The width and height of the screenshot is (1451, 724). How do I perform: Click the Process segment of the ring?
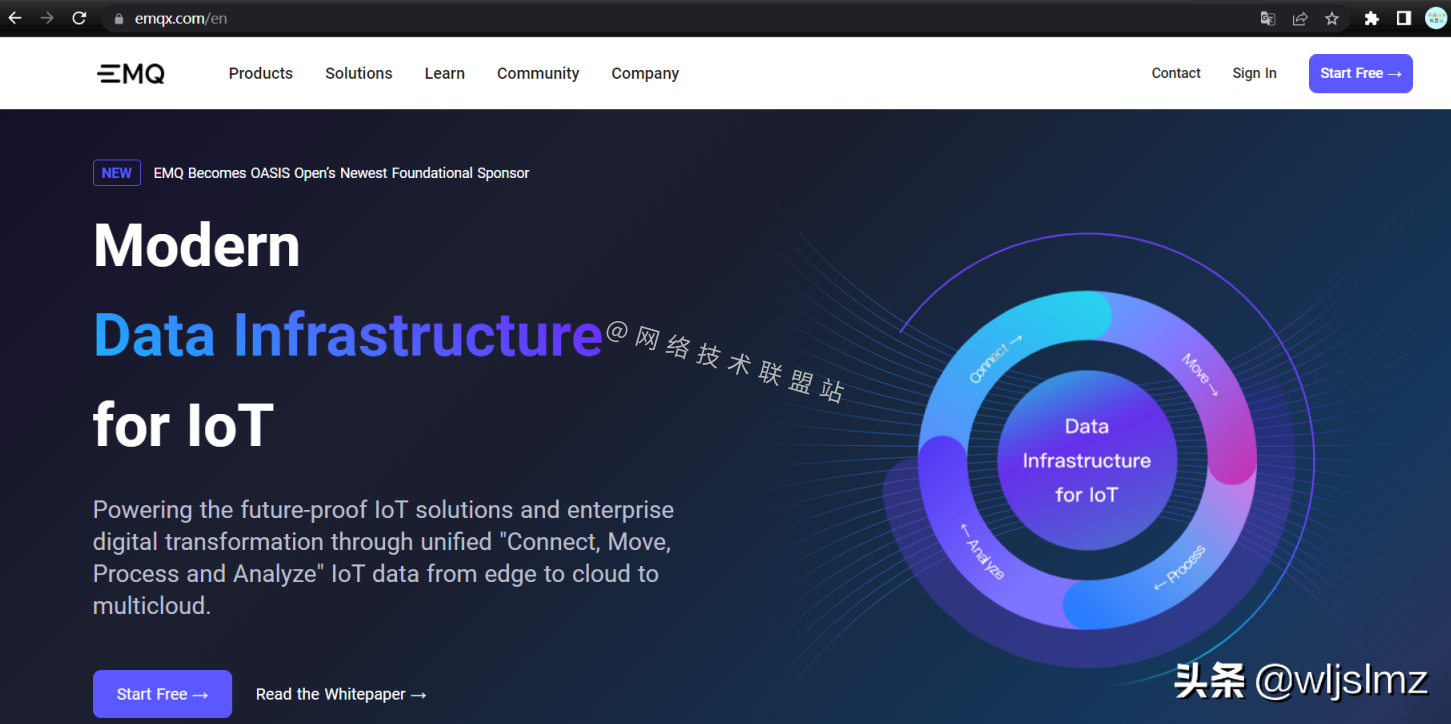pyautogui.click(x=1180, y=567)
